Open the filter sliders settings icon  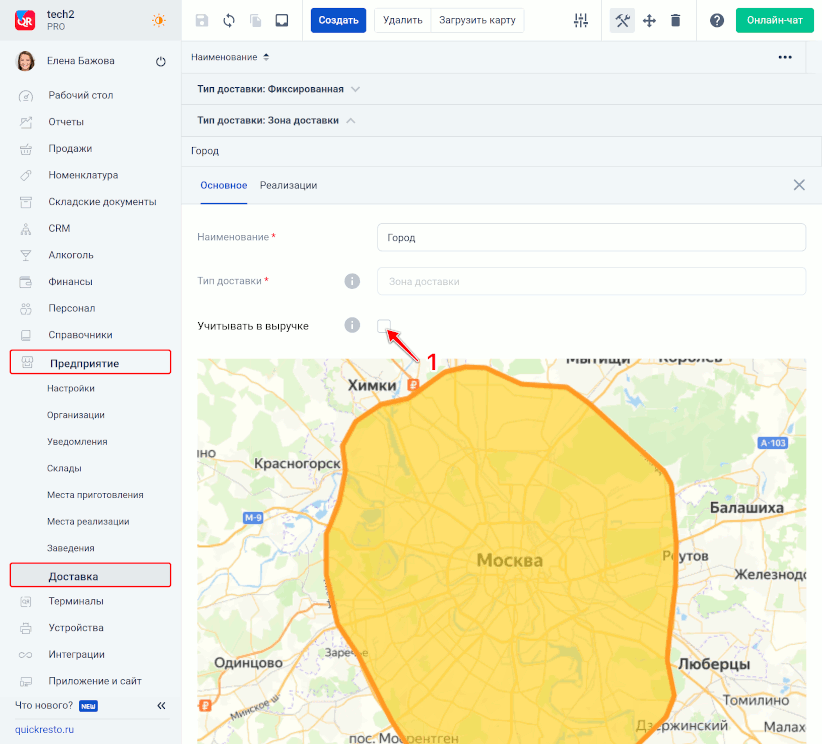point(581,20)
